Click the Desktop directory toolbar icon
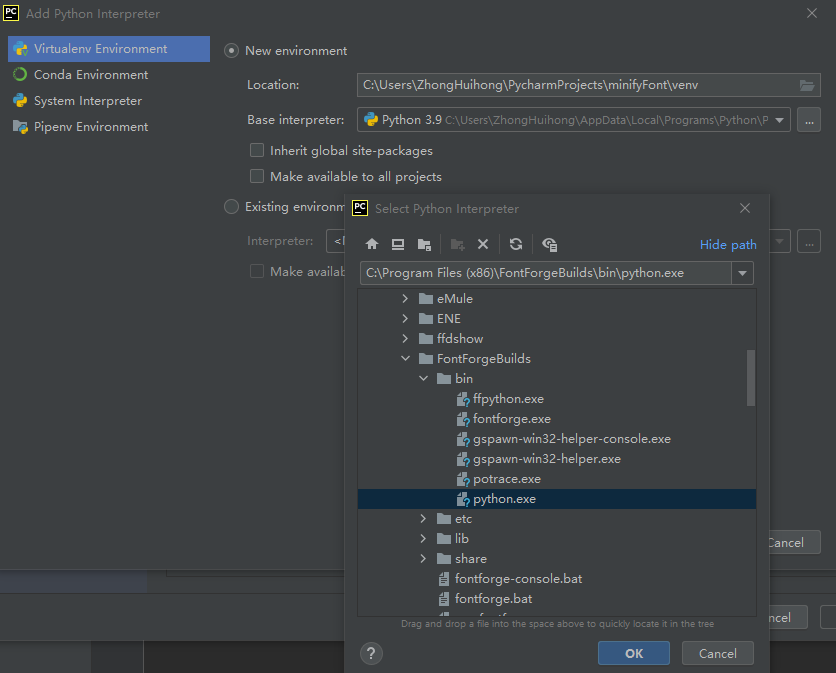This screenshot has width=836, height=673. [398, 244]
